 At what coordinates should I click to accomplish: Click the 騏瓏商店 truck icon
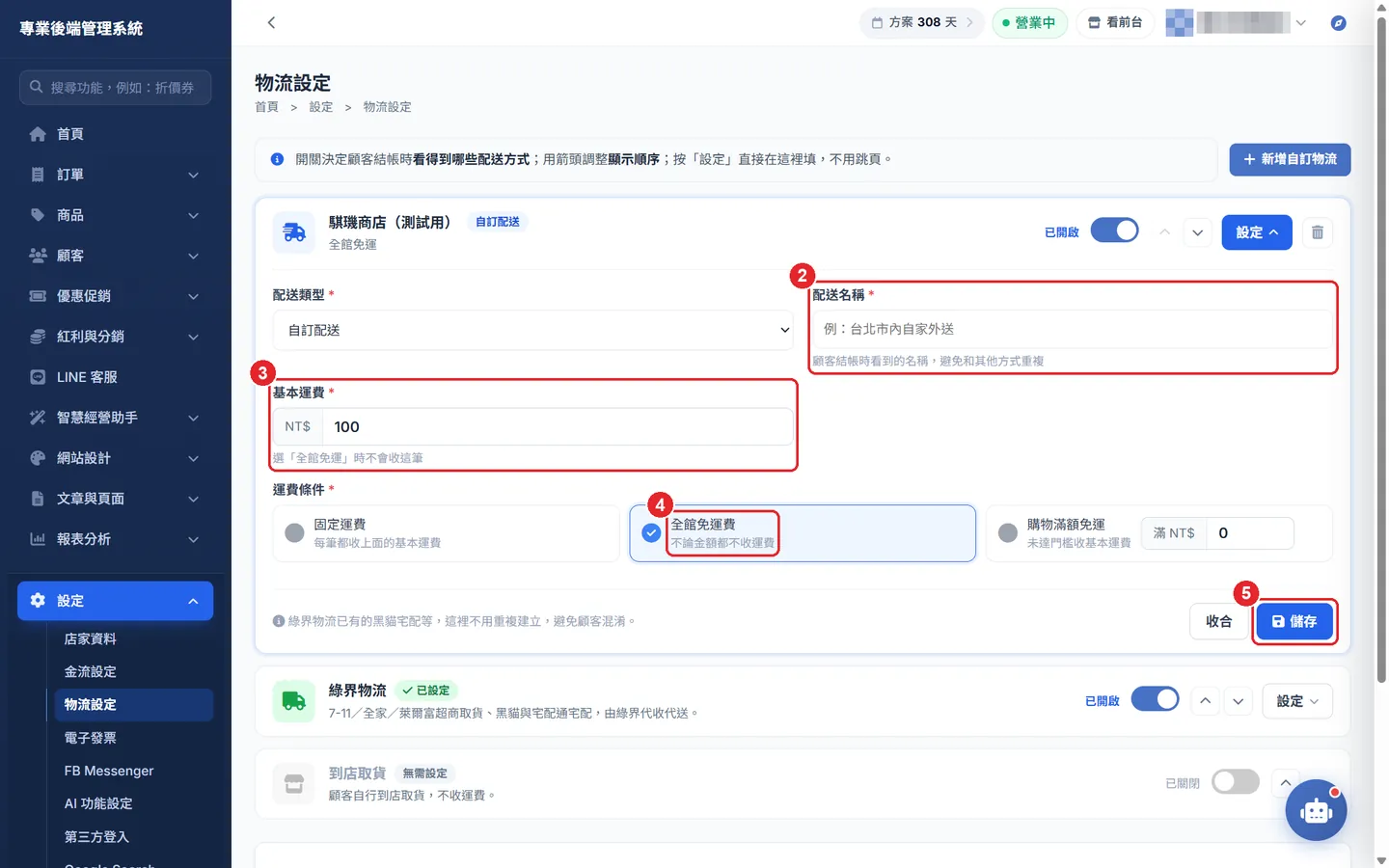(x=294, y=232)
